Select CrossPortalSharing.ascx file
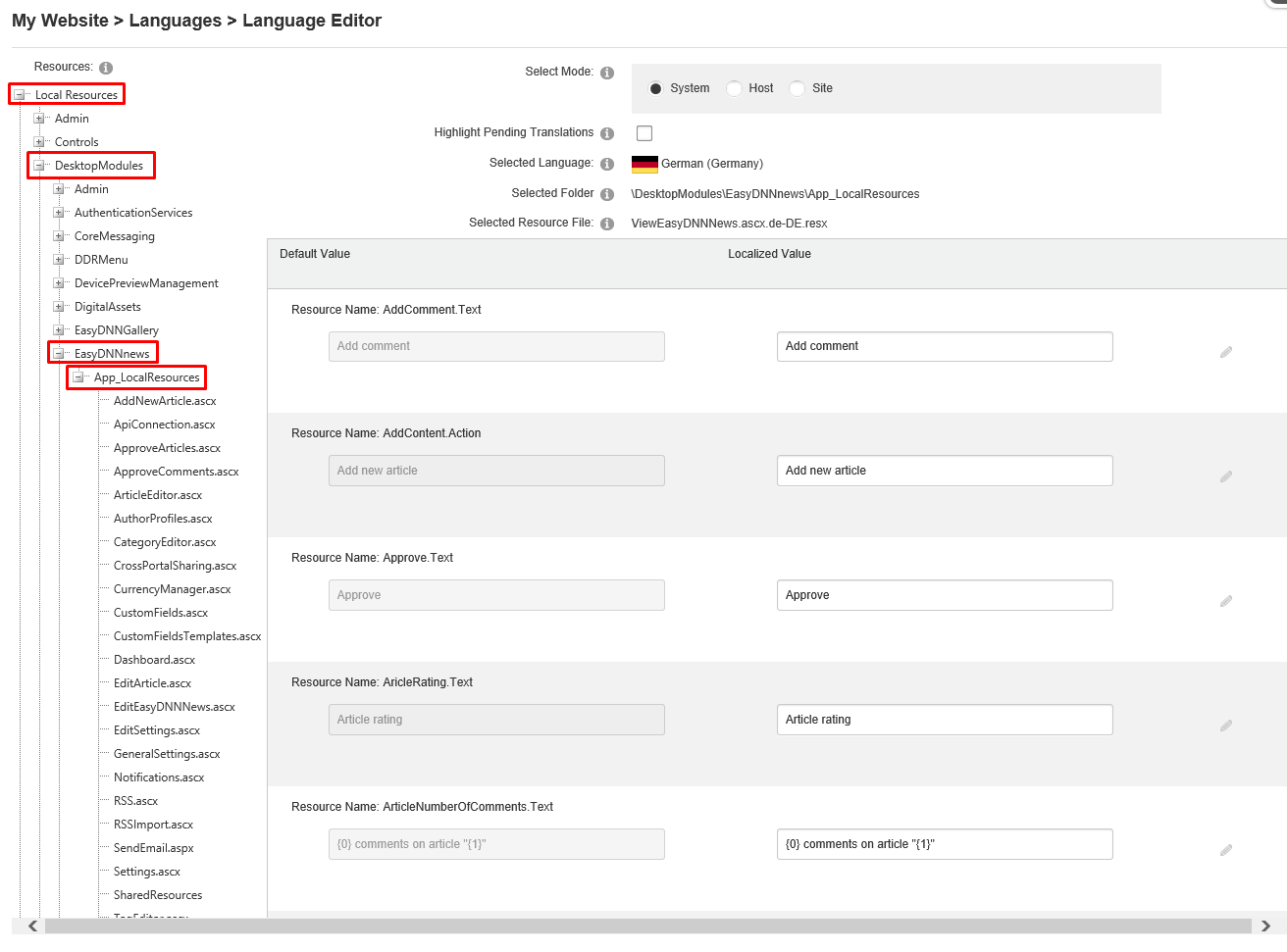The image size is (1287, 952). coord(175,566)
